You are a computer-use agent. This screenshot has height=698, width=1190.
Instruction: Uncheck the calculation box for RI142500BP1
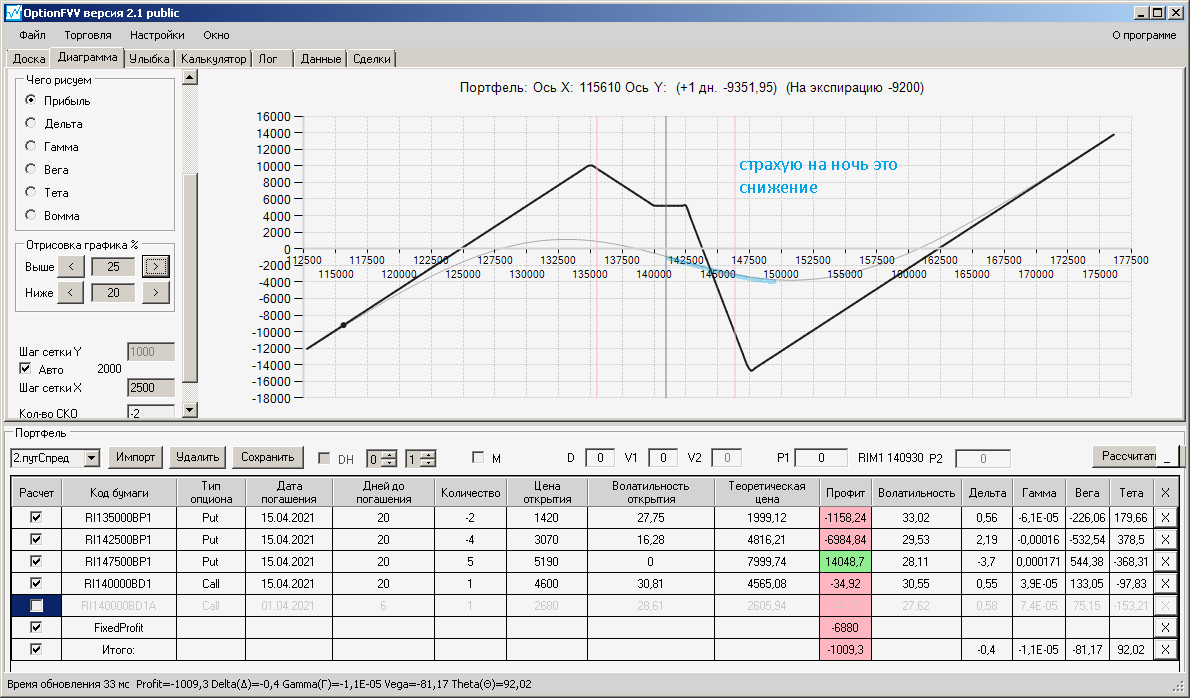point(36,539)
